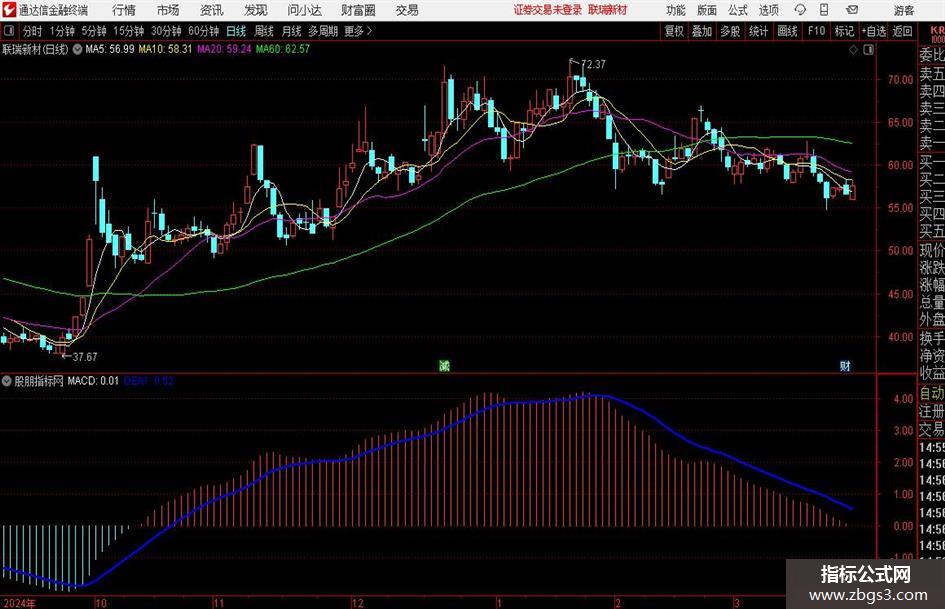Click the 游客 user label

[x=904, y=10]
